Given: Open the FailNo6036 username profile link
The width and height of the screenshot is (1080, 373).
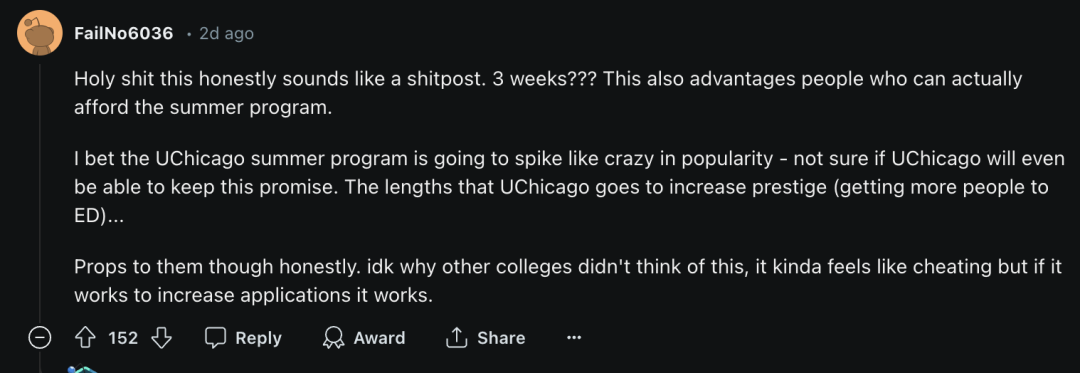Looking at the screenshot, I should coord(123,33).
